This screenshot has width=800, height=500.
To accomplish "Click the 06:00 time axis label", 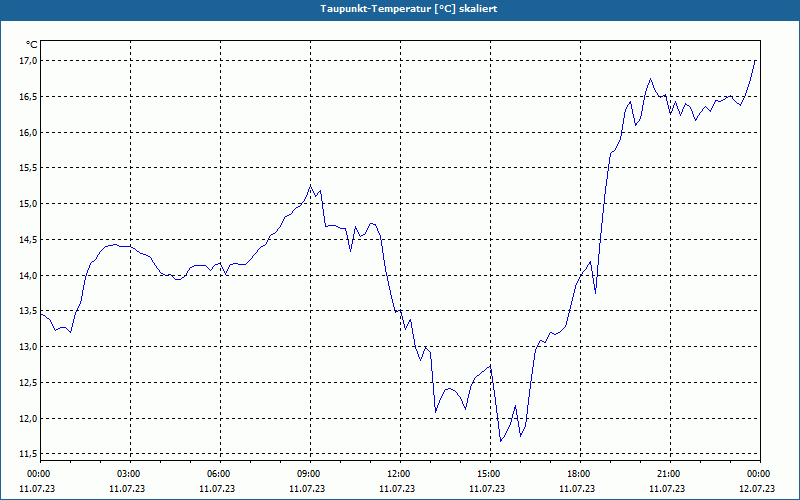I will click(x=217, y=474).
